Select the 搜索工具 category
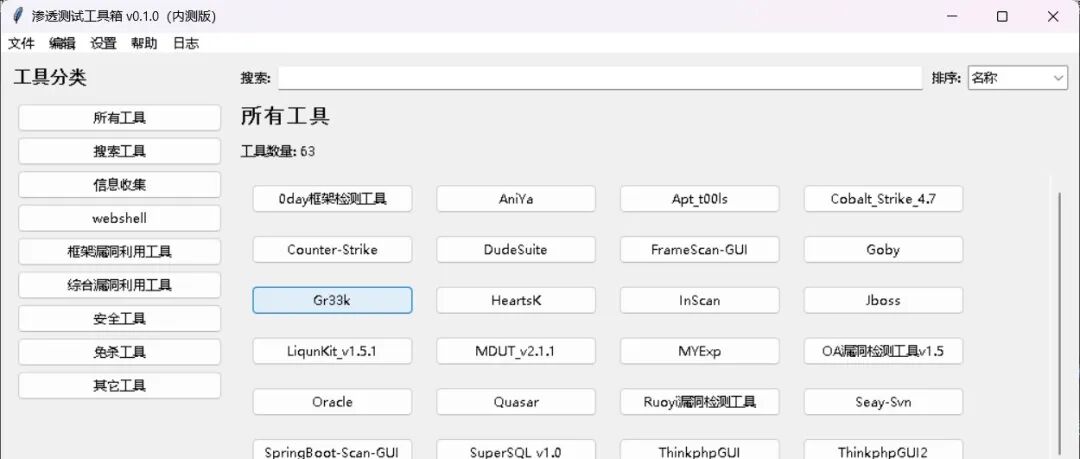This screenshot has width=1080, height=459. point(120,151)
